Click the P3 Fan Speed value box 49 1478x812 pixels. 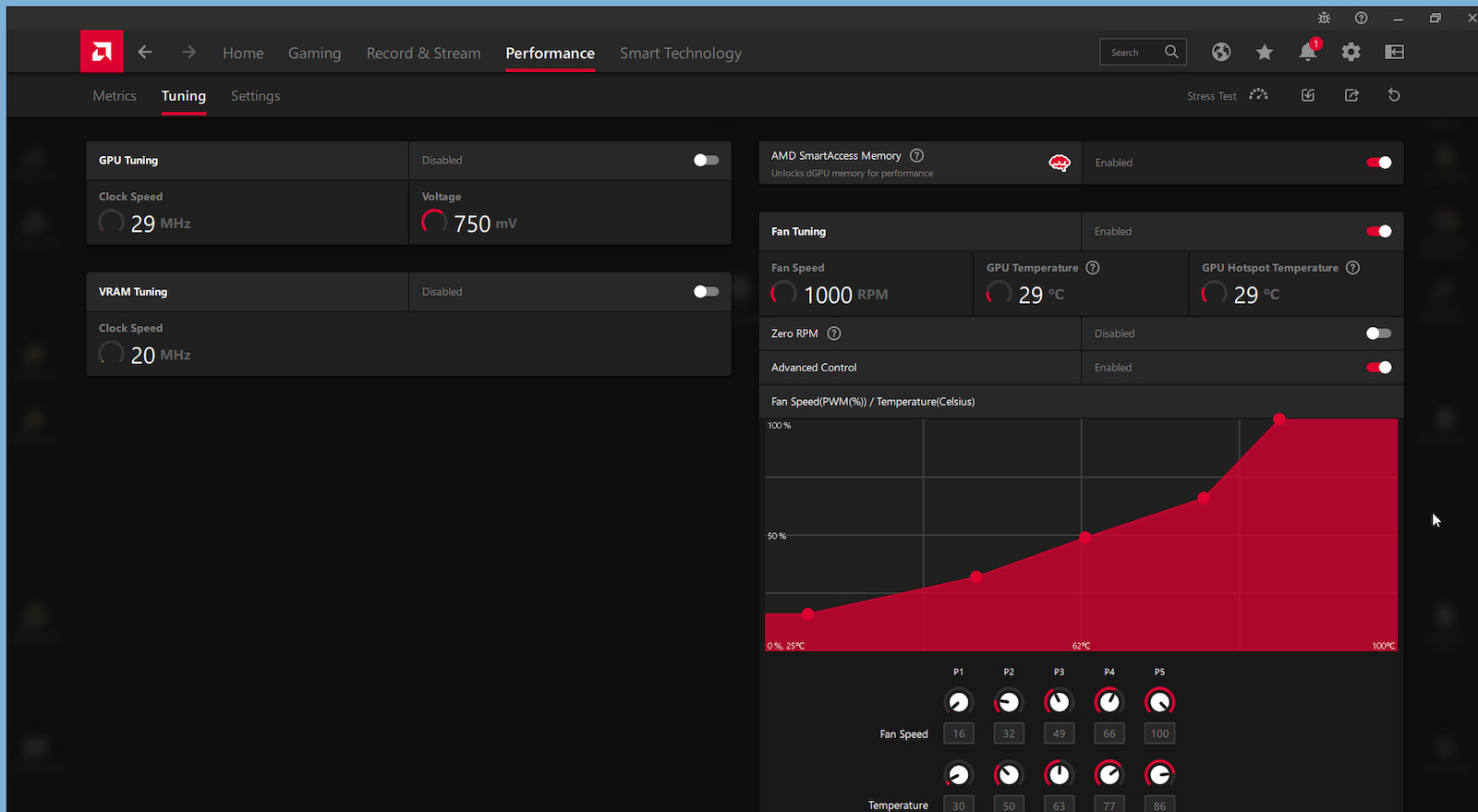coord(1059,733)
